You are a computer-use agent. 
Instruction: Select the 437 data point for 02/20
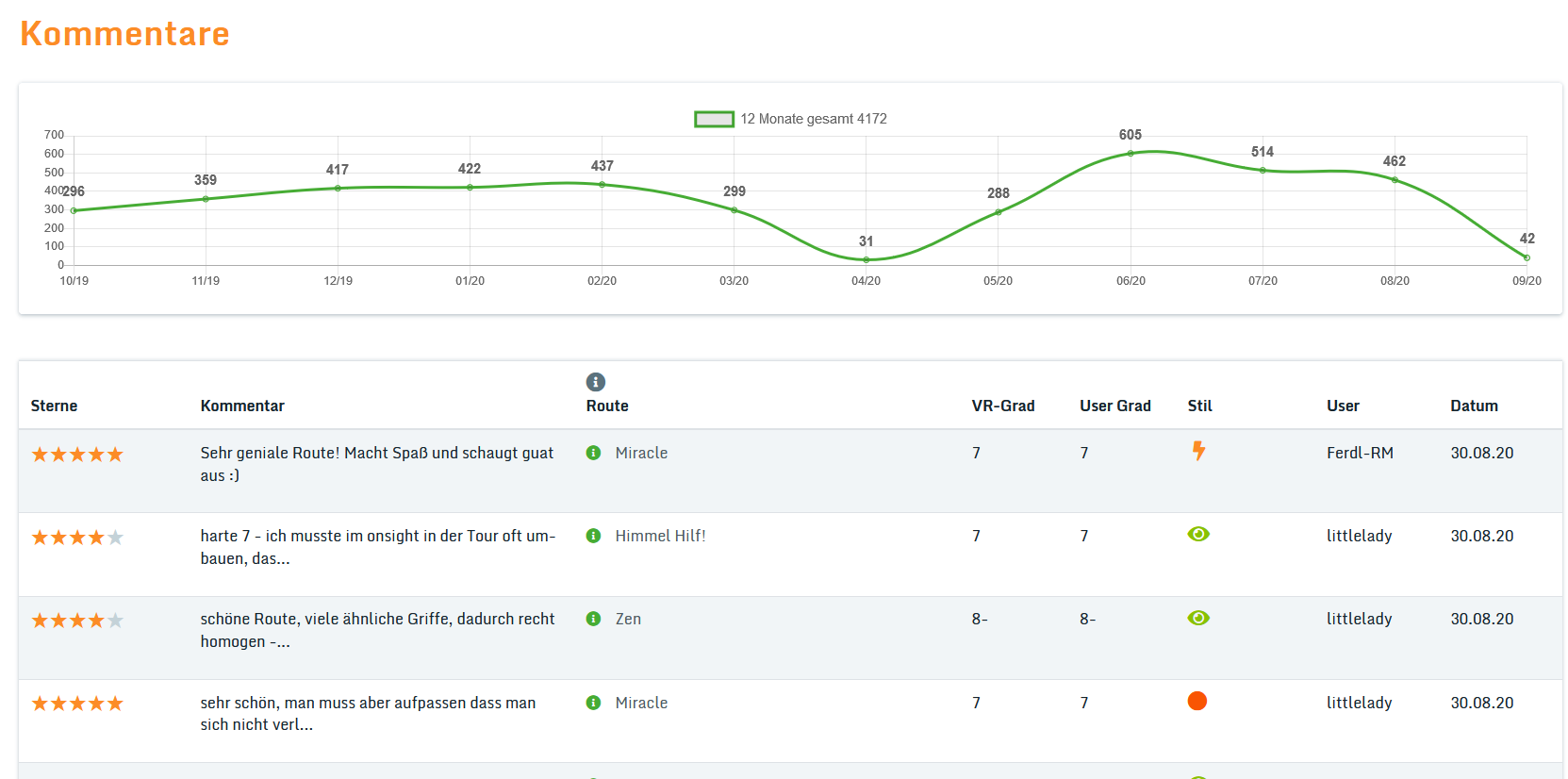pos(602,184)
